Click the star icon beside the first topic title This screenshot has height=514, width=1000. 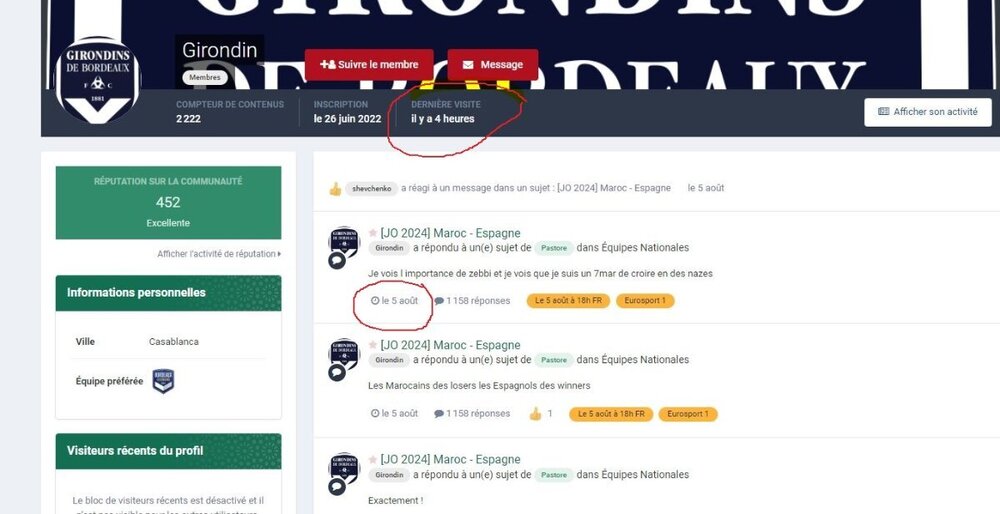[373, 233]
